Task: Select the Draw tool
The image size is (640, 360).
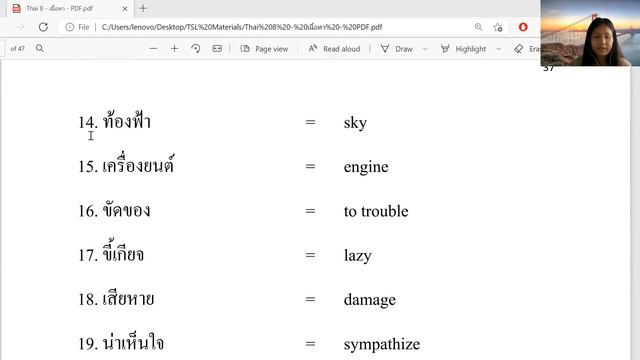Action: [x=396, y=49]
